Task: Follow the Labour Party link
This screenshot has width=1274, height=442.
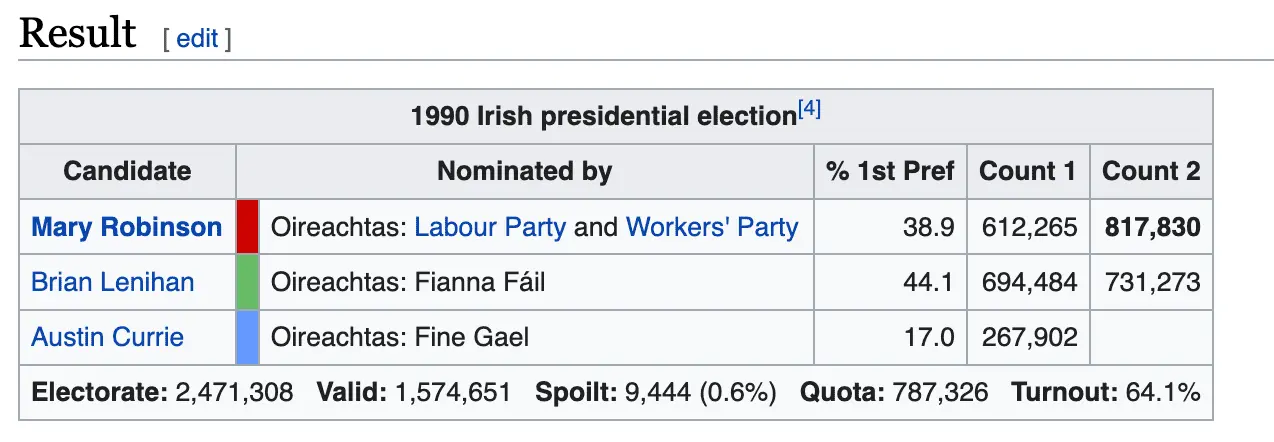Action: (490, 227)
